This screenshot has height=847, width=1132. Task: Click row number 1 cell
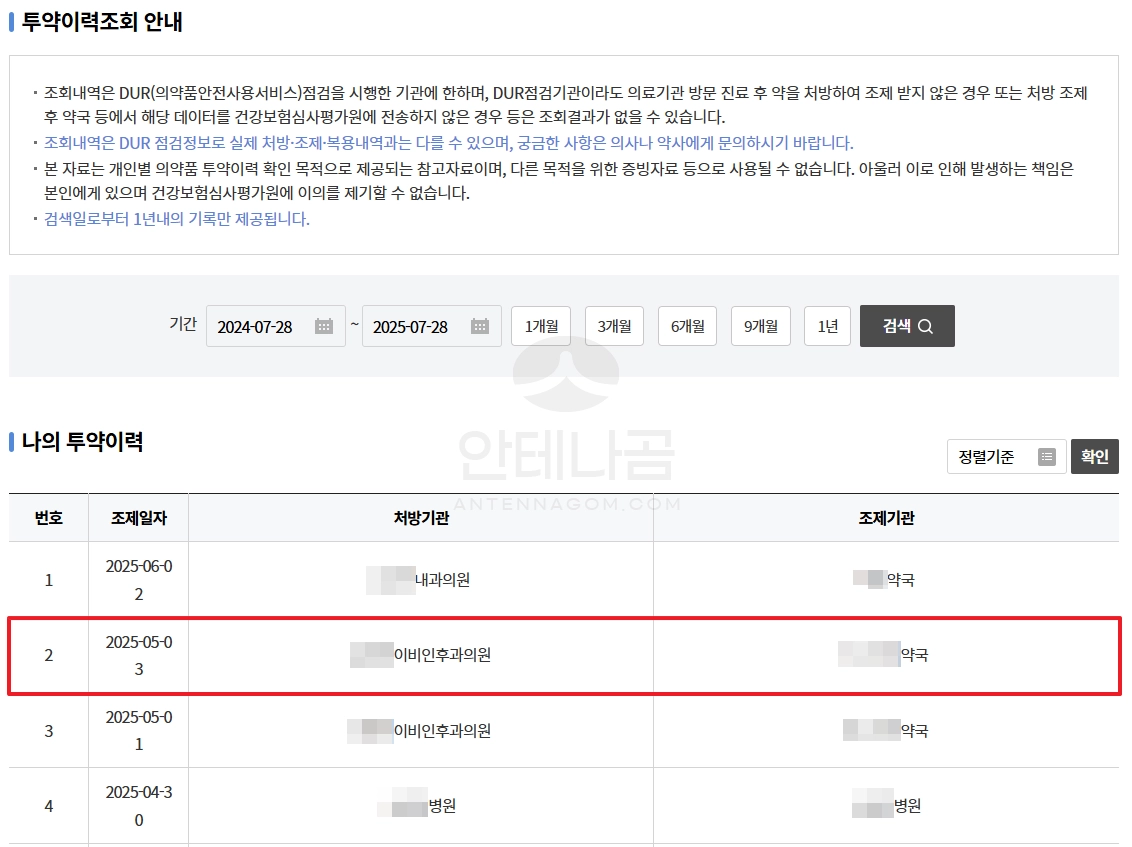(x=48, y=580)
